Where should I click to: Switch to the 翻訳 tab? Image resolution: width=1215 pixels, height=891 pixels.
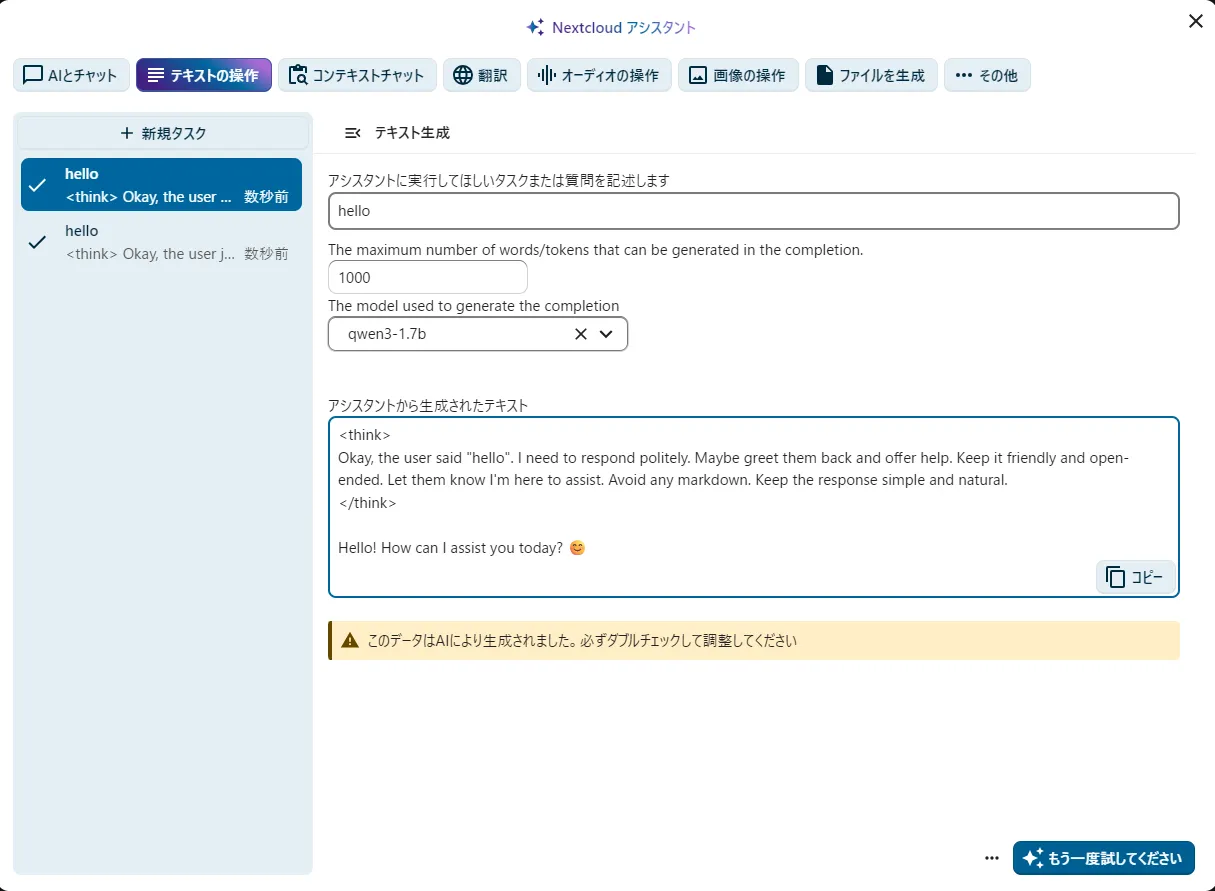(x=481, y=75)
